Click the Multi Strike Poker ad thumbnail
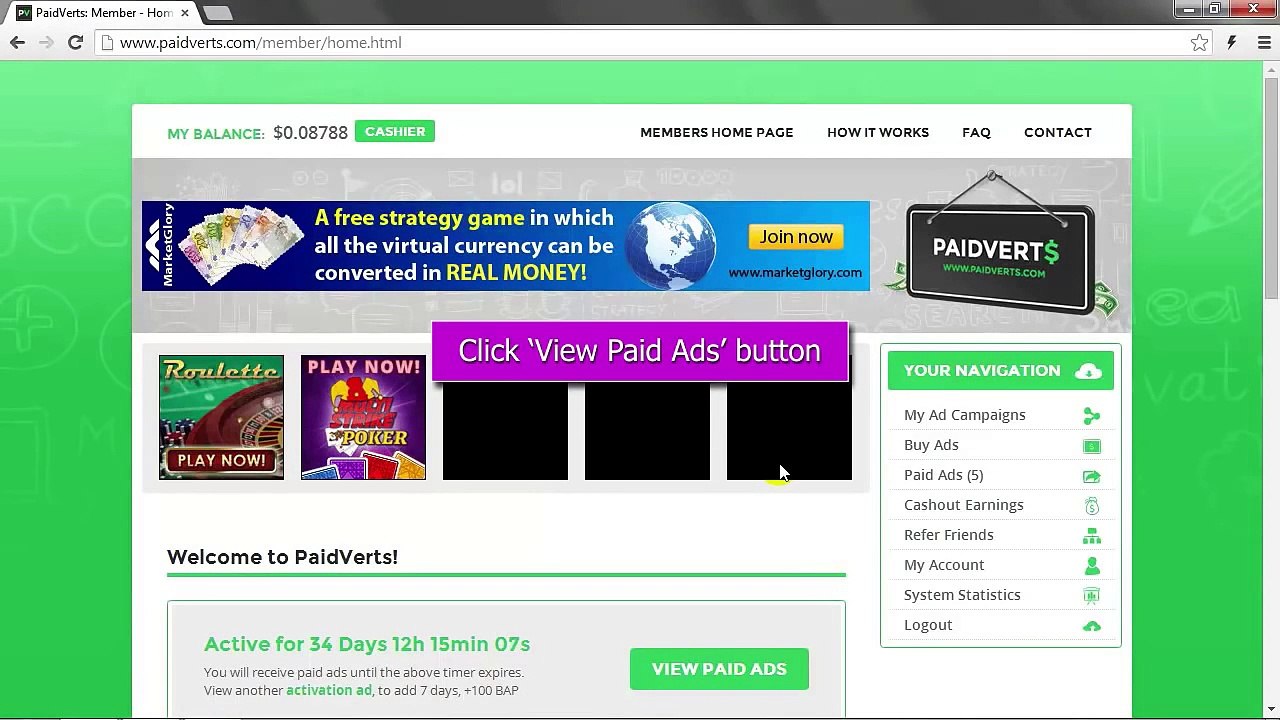 [x=363, y=417]
